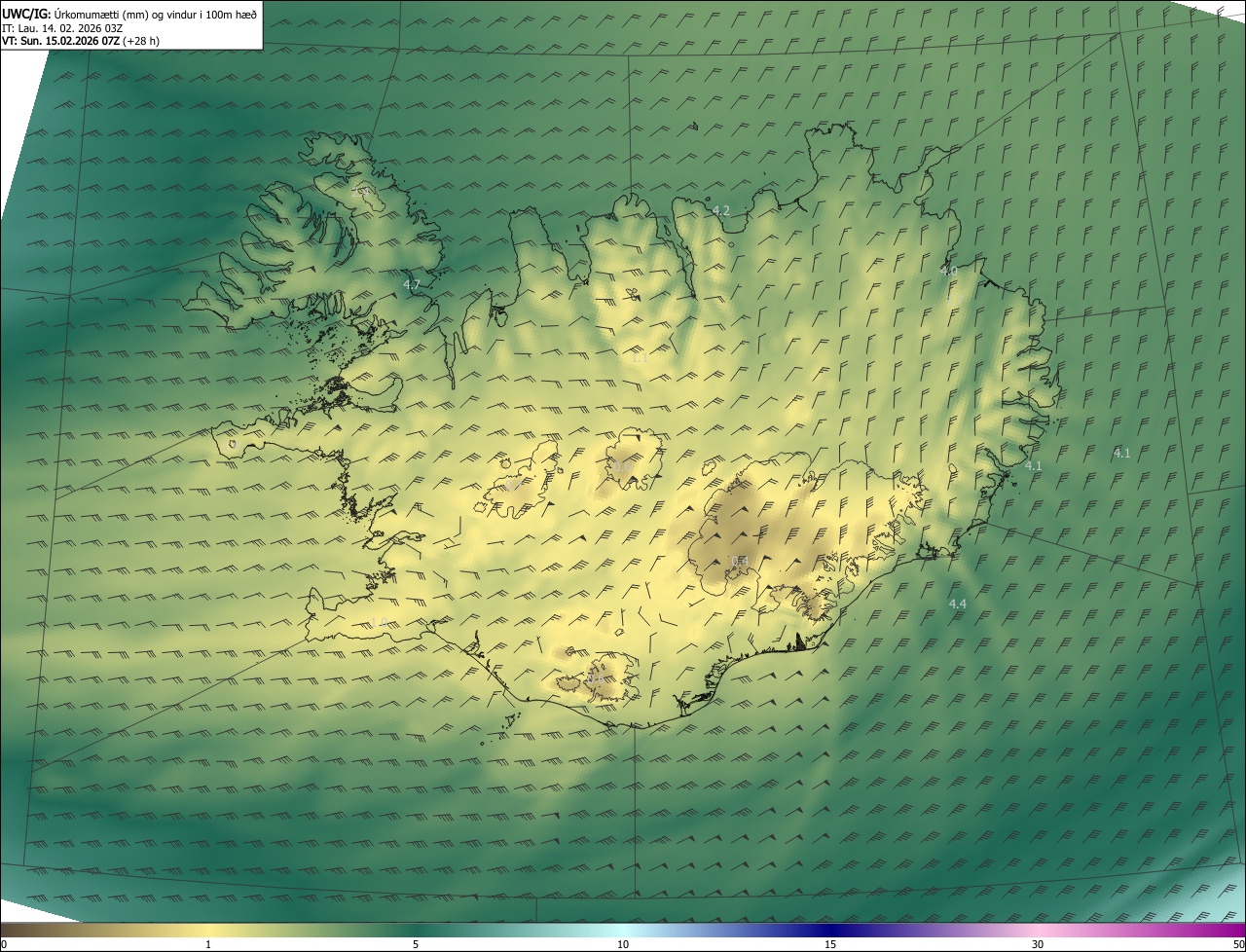Click the 4.7 precipitation value label
Image resolution: width=1246 pixels, height=952 pixels.
coord(412,285)
